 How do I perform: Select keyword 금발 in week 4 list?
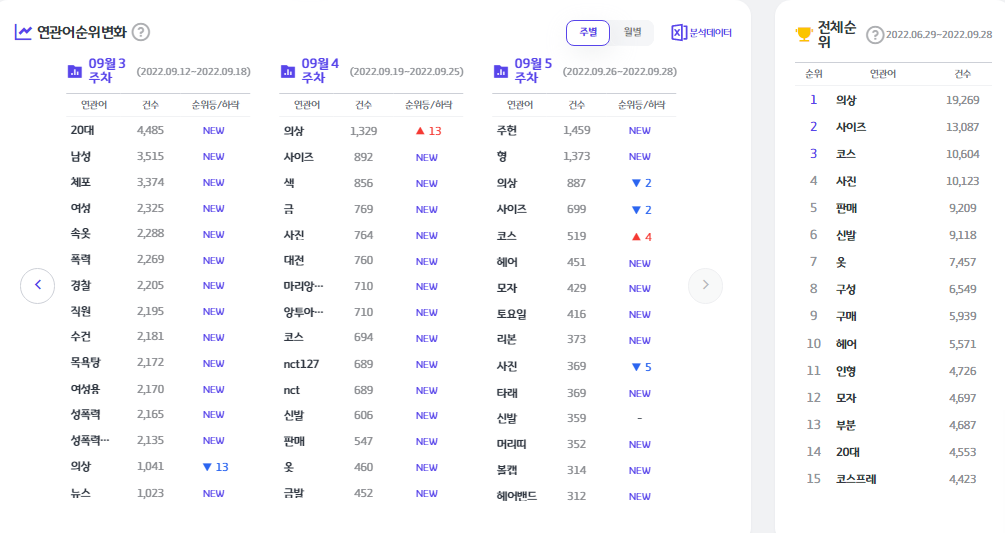coord(294,493)
